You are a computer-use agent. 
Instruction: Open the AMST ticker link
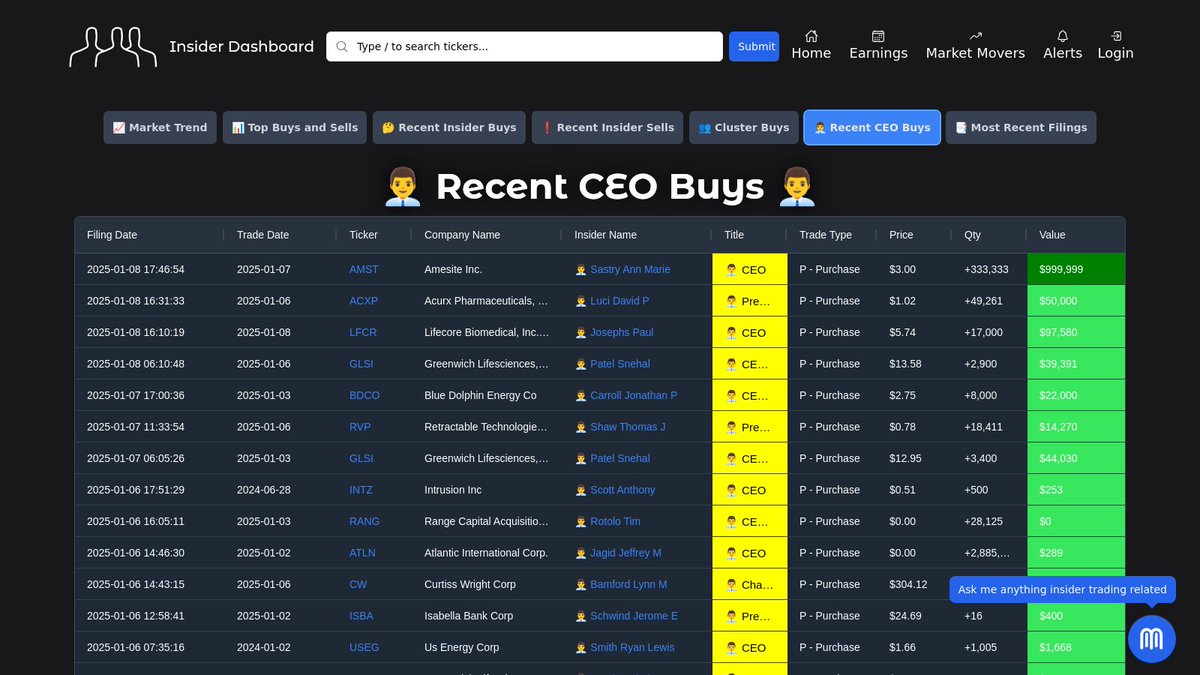point(363,269)
